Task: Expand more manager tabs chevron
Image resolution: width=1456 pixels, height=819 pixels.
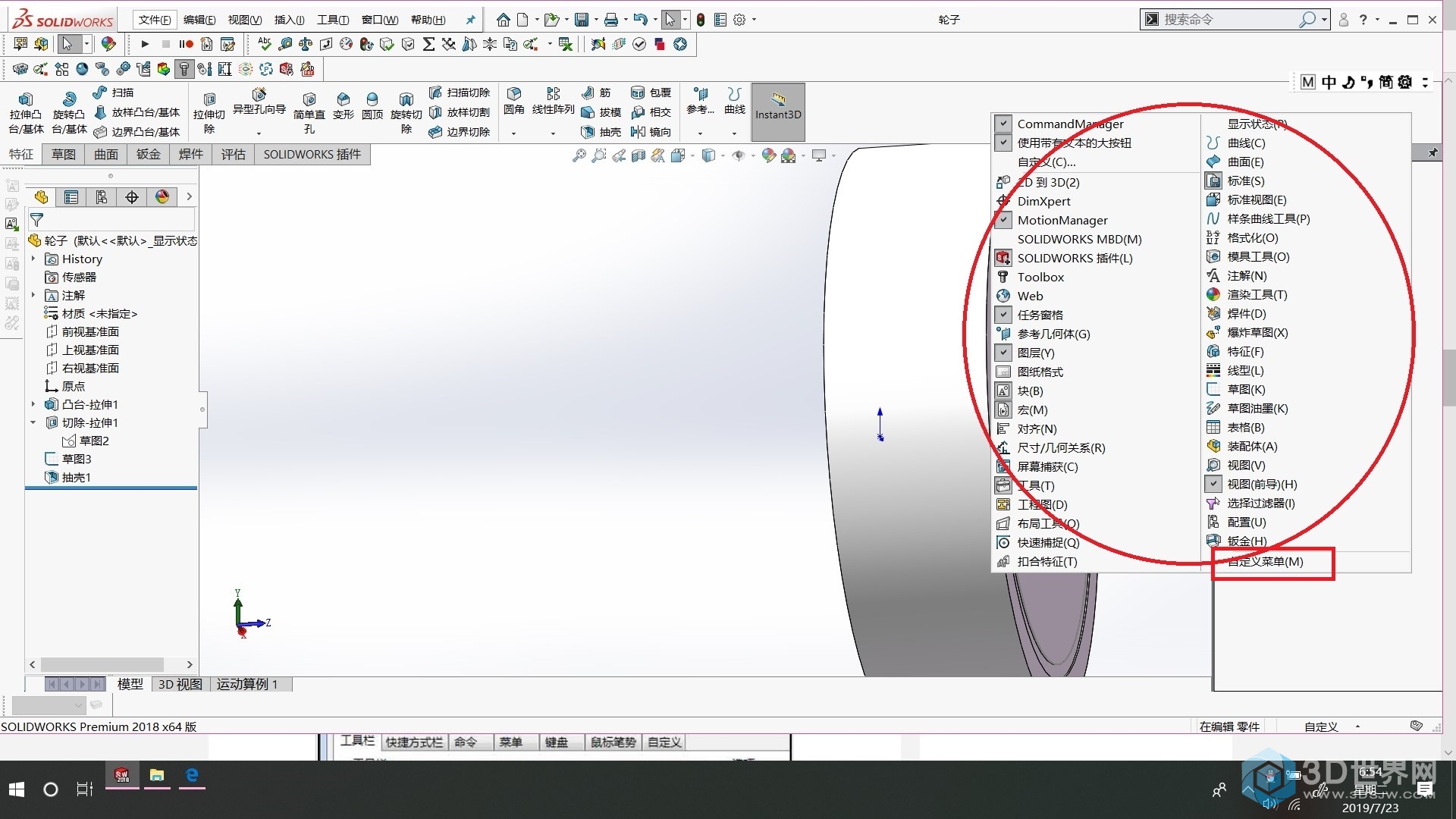Action: [190, 197]
